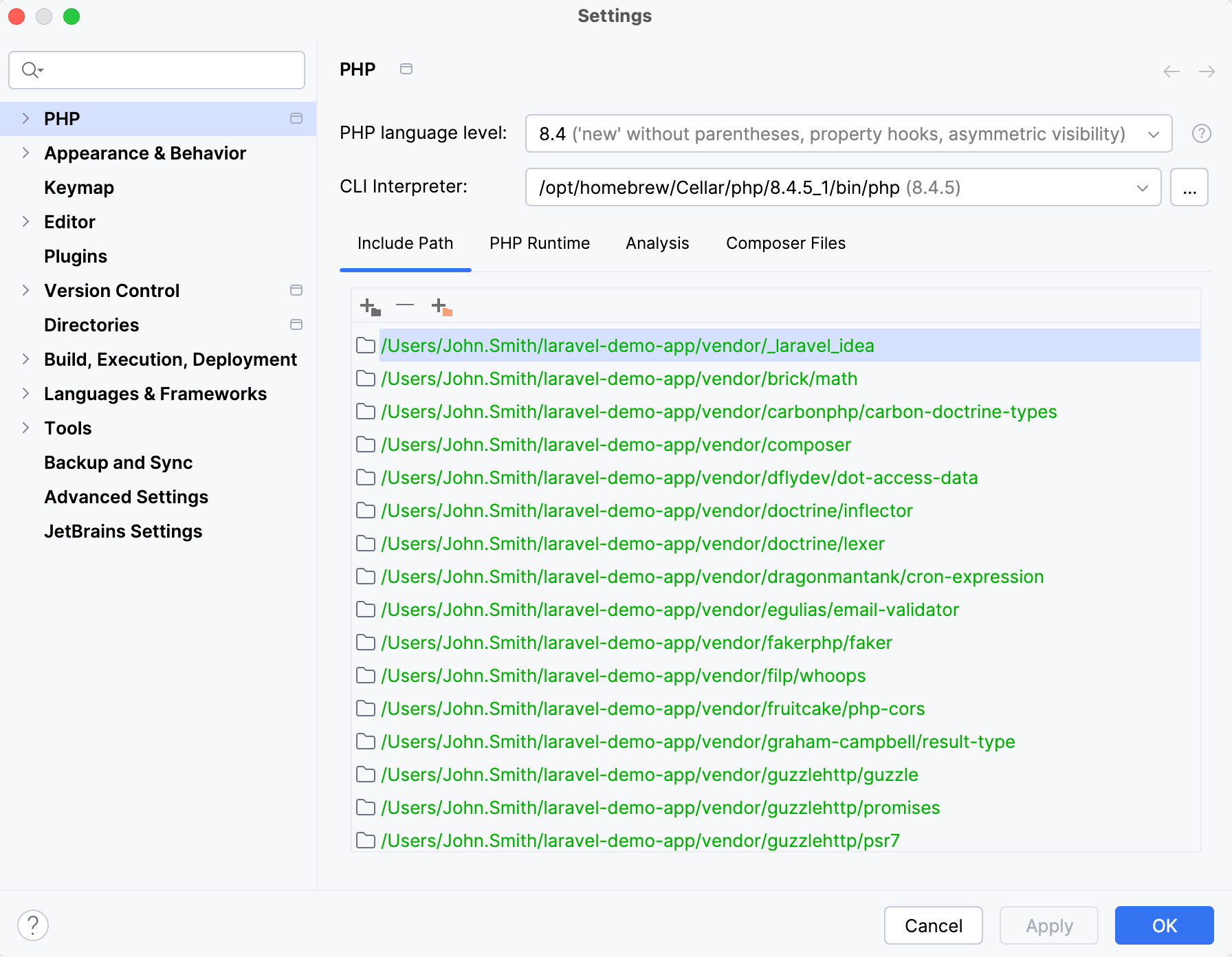
Task: Add a new include path with the plus-folder icon
Action: pos(368,305)
